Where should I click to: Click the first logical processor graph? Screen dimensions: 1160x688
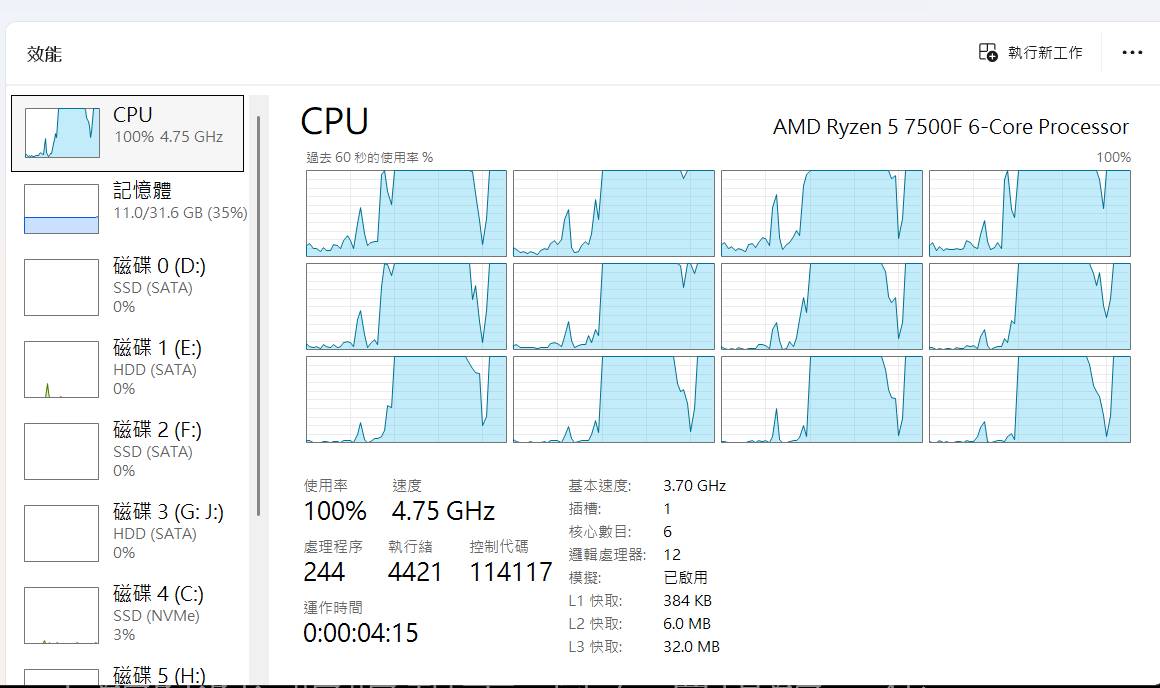tap(406, 213)
